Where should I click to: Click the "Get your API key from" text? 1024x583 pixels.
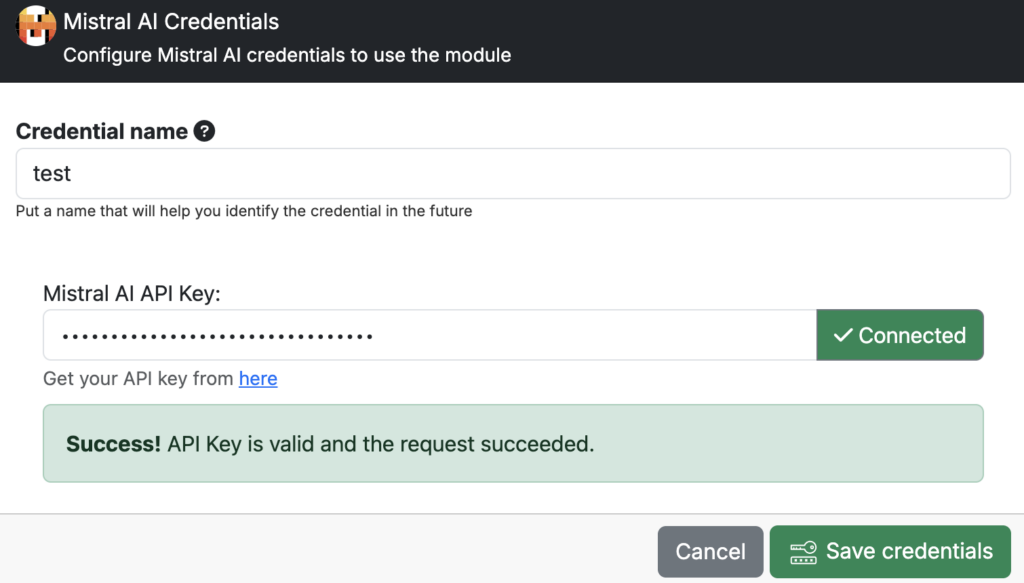click(x=138, y=379)
